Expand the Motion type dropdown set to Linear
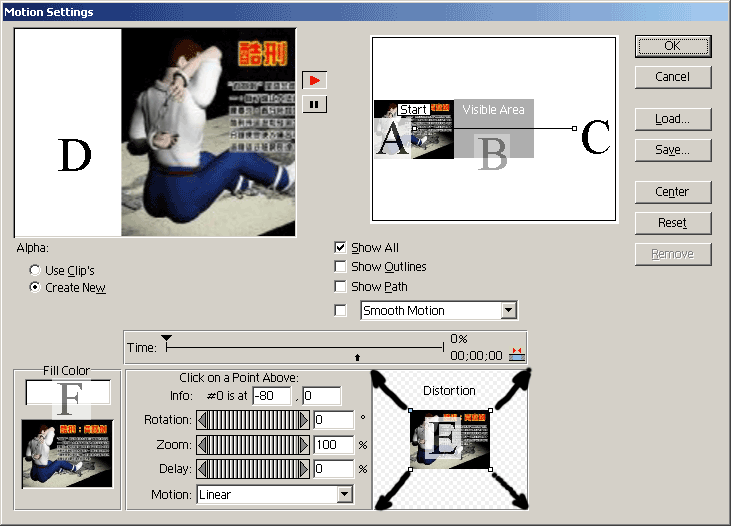The height and width of the screenshot is (526, 731). (x=345, y=494)
